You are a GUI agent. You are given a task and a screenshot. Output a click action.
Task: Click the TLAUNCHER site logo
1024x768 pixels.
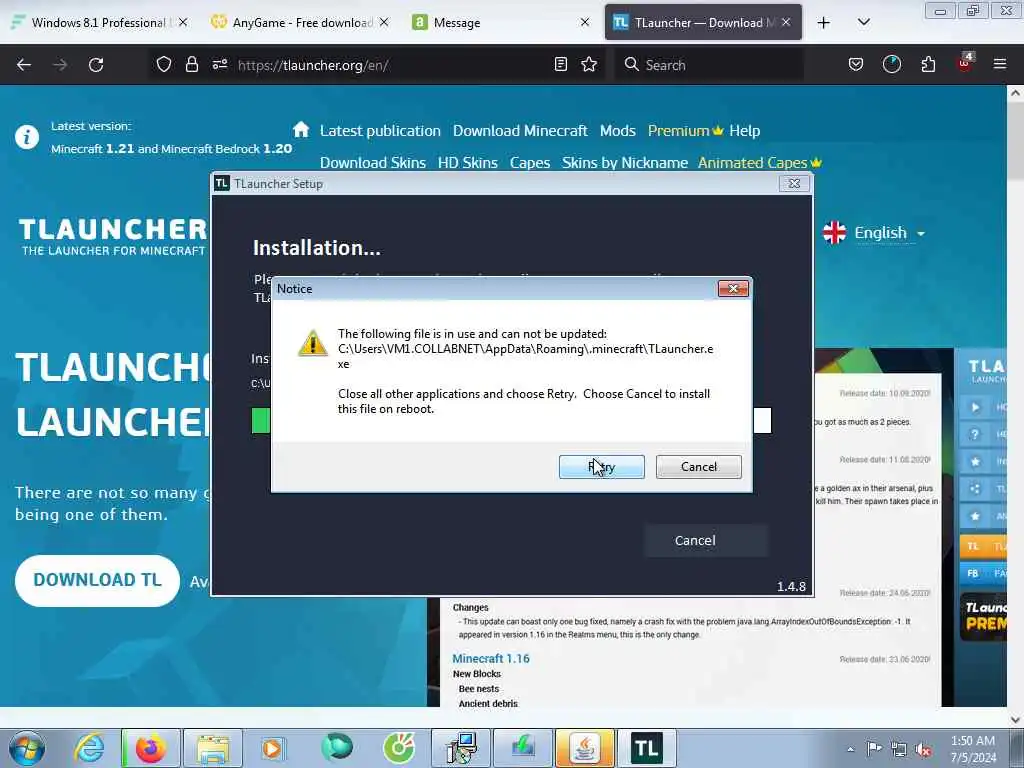113,236
